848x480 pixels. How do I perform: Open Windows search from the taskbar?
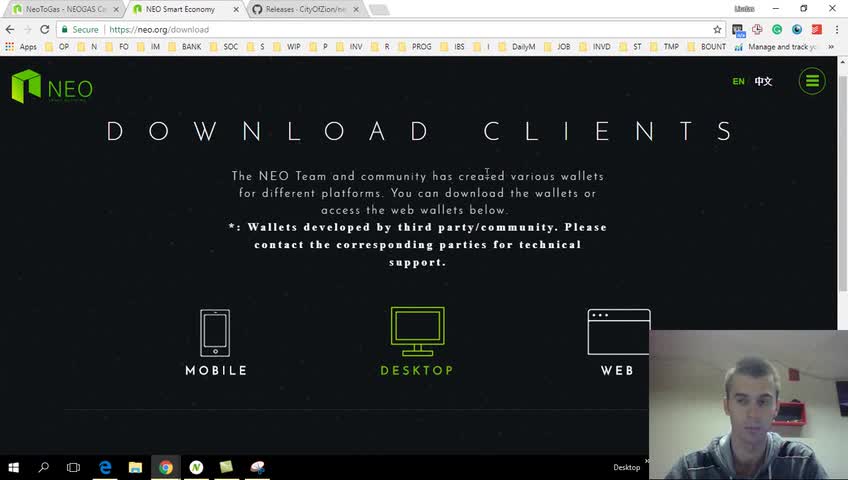(44, 467)
